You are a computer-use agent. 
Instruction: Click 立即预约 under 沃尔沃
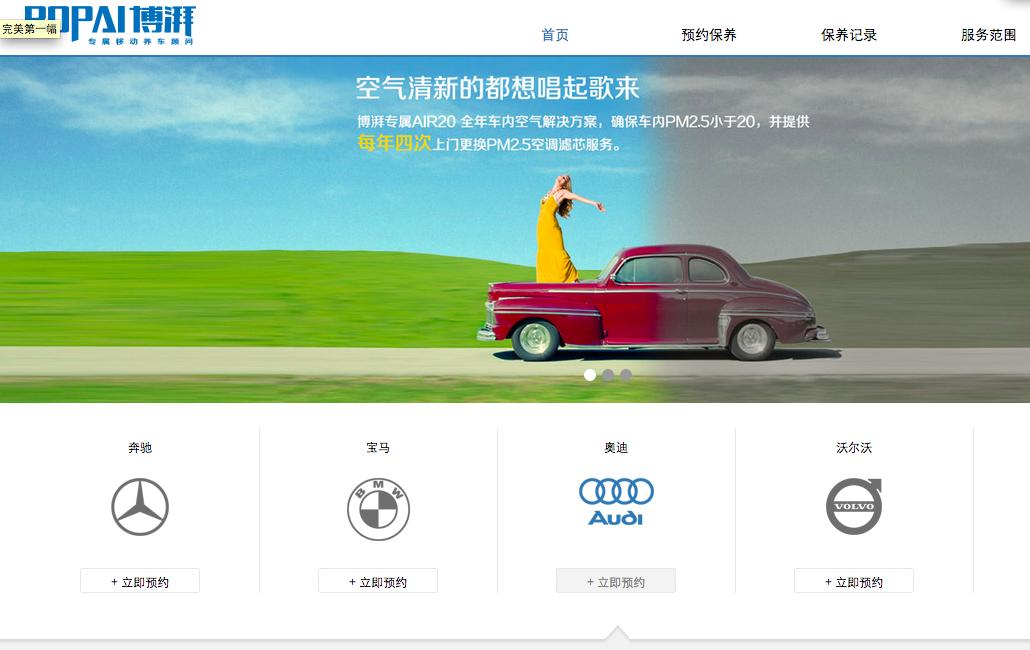pyautogui.click(x=854, y=581)
